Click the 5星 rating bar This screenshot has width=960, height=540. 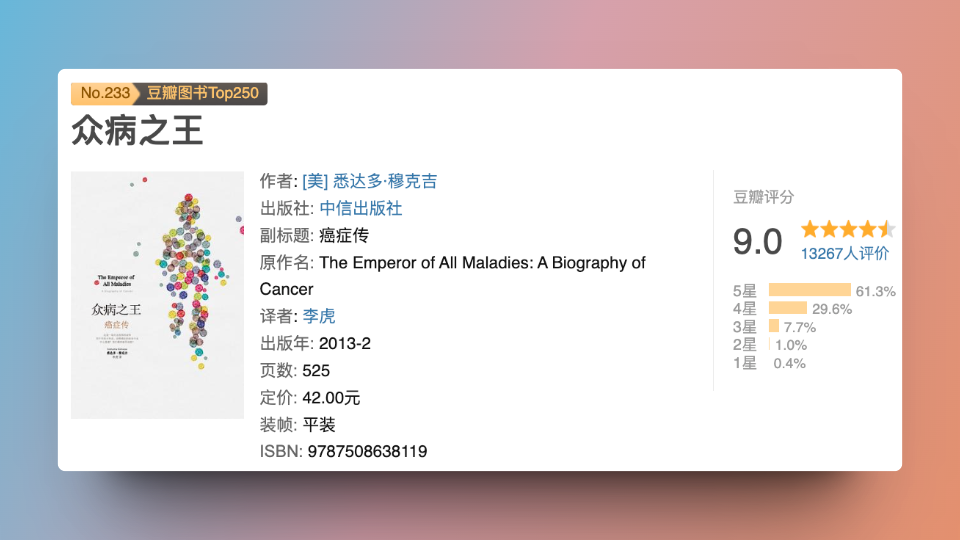(x=809, y=291)
